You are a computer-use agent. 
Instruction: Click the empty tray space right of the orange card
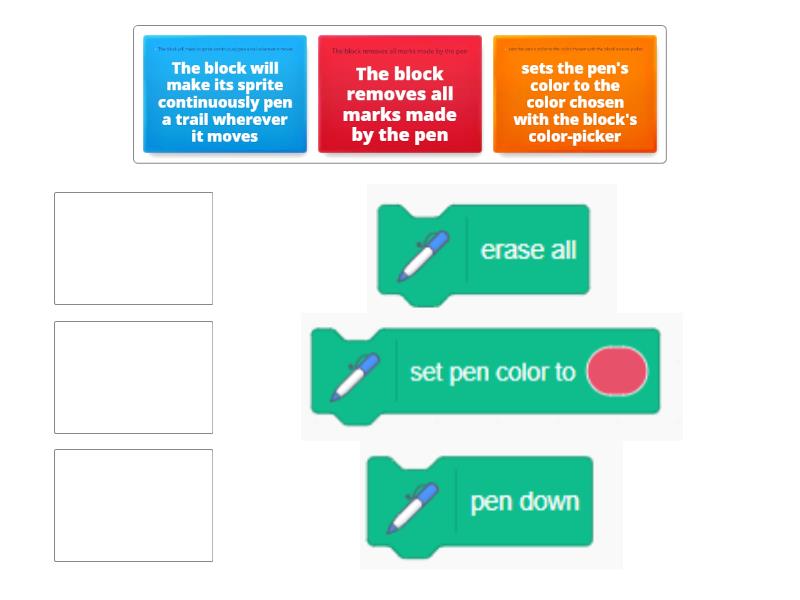click(x=661, y=94)
